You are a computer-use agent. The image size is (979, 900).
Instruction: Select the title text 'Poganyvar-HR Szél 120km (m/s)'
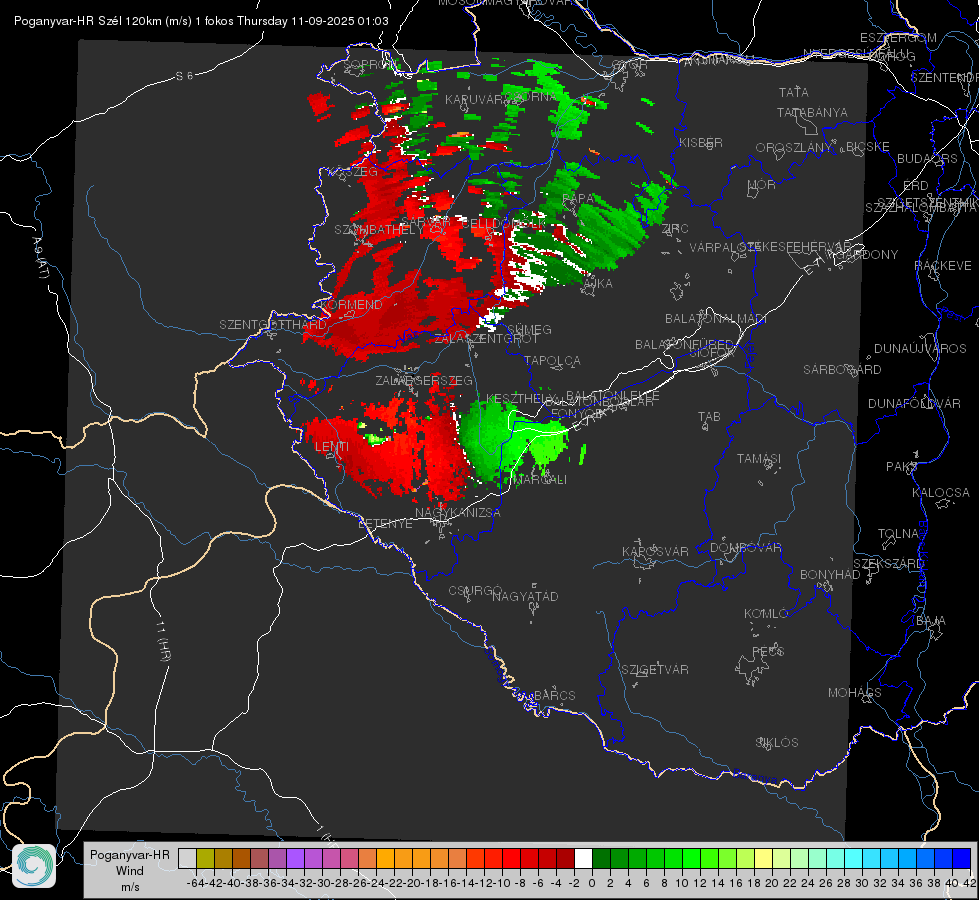(103, 21)
